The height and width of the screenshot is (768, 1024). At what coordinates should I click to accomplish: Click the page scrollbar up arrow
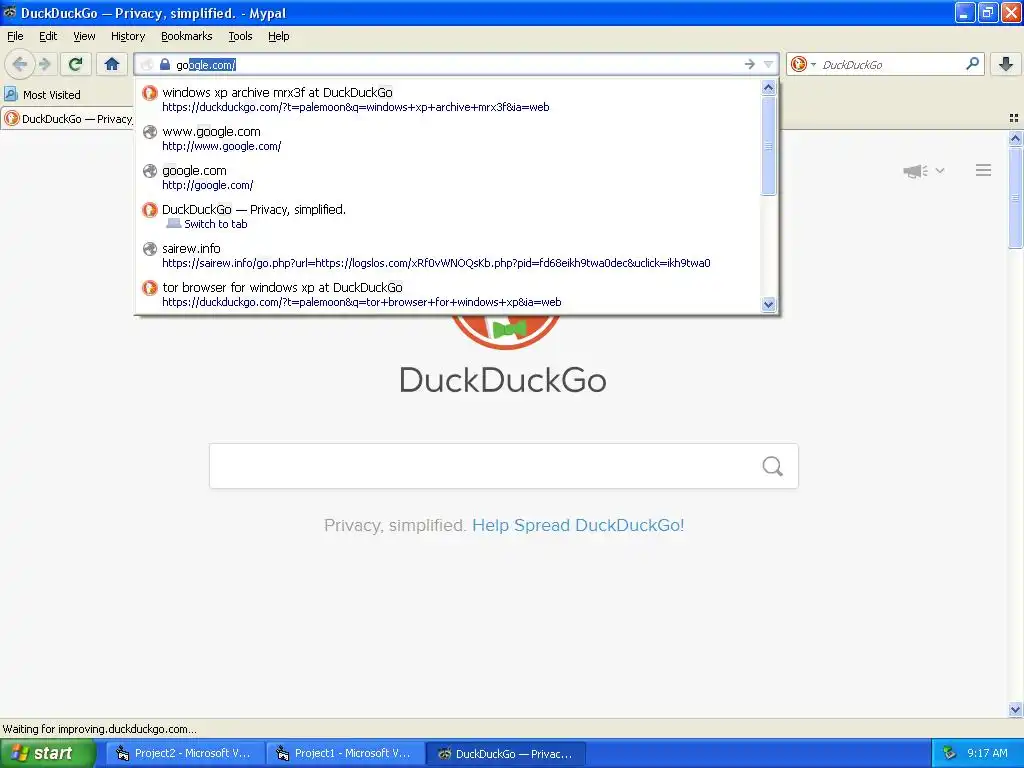click(x=1015, y=138)
